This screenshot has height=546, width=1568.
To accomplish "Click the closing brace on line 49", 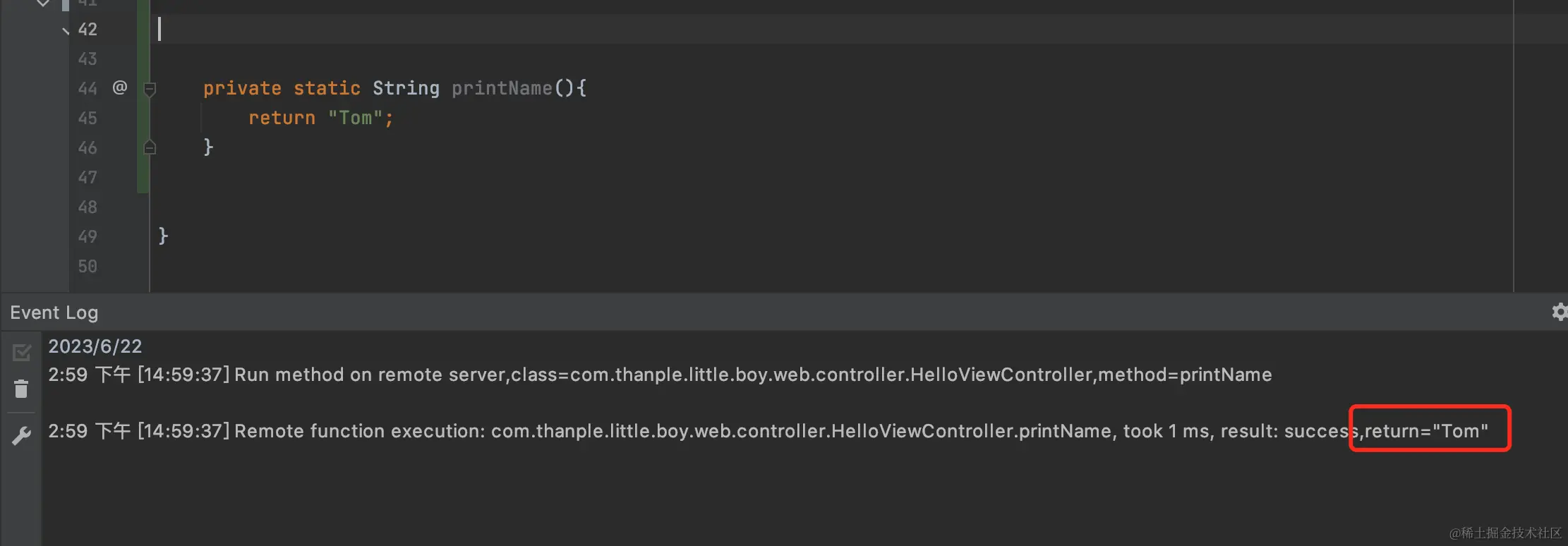I will pos(163,236).
